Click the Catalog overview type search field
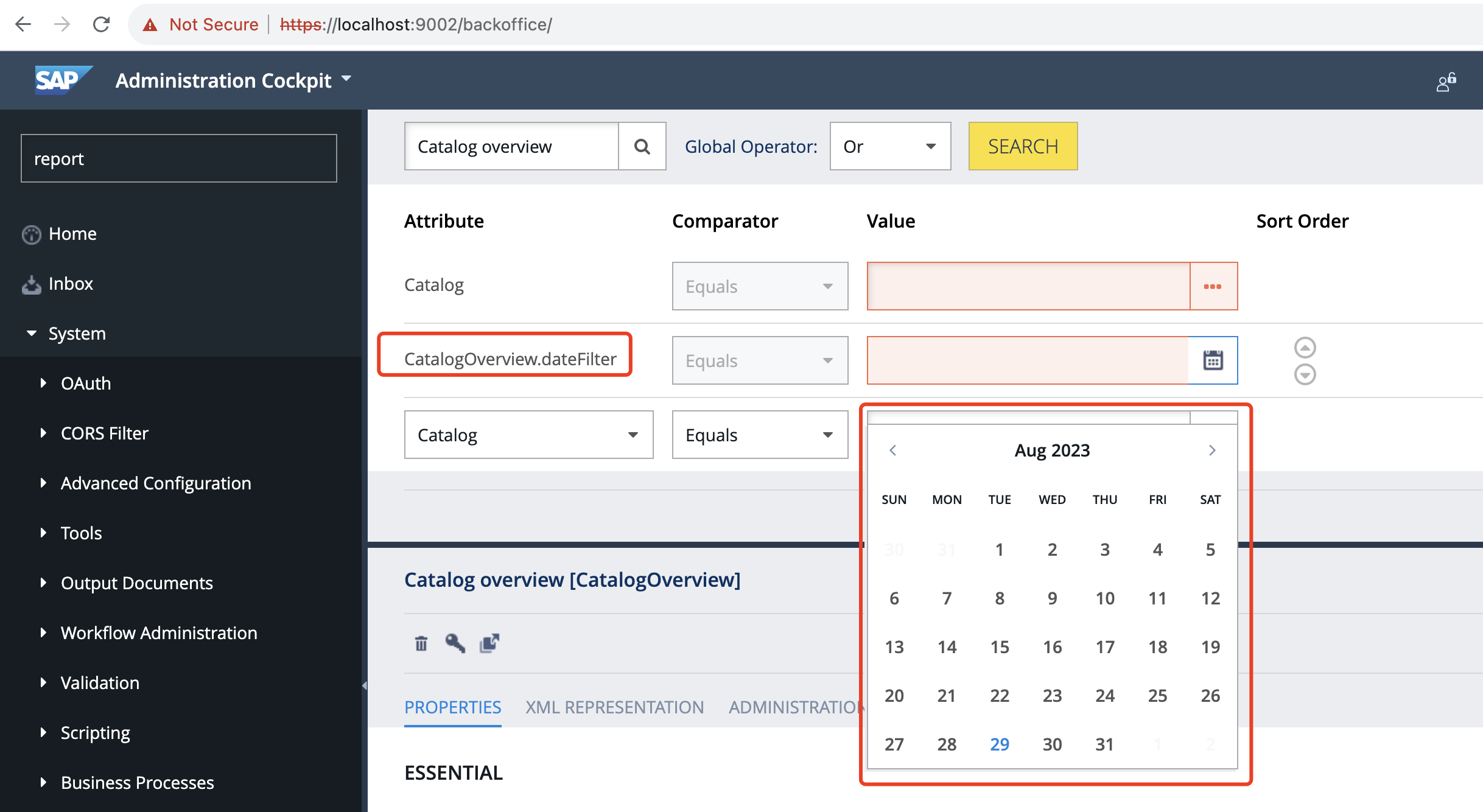This screenshot has width=1483, height=812. pyautogui.click(x=511, y=147)
